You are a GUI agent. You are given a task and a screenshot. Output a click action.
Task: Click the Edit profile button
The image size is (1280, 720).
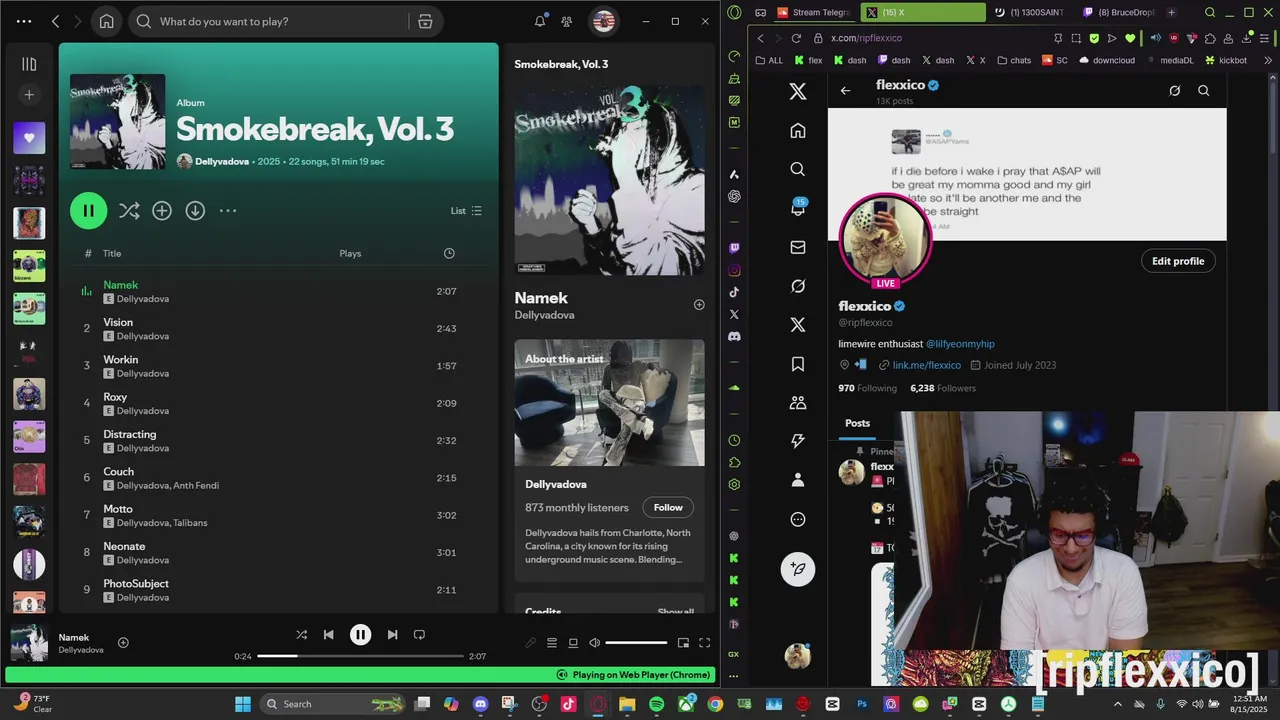1178,261
